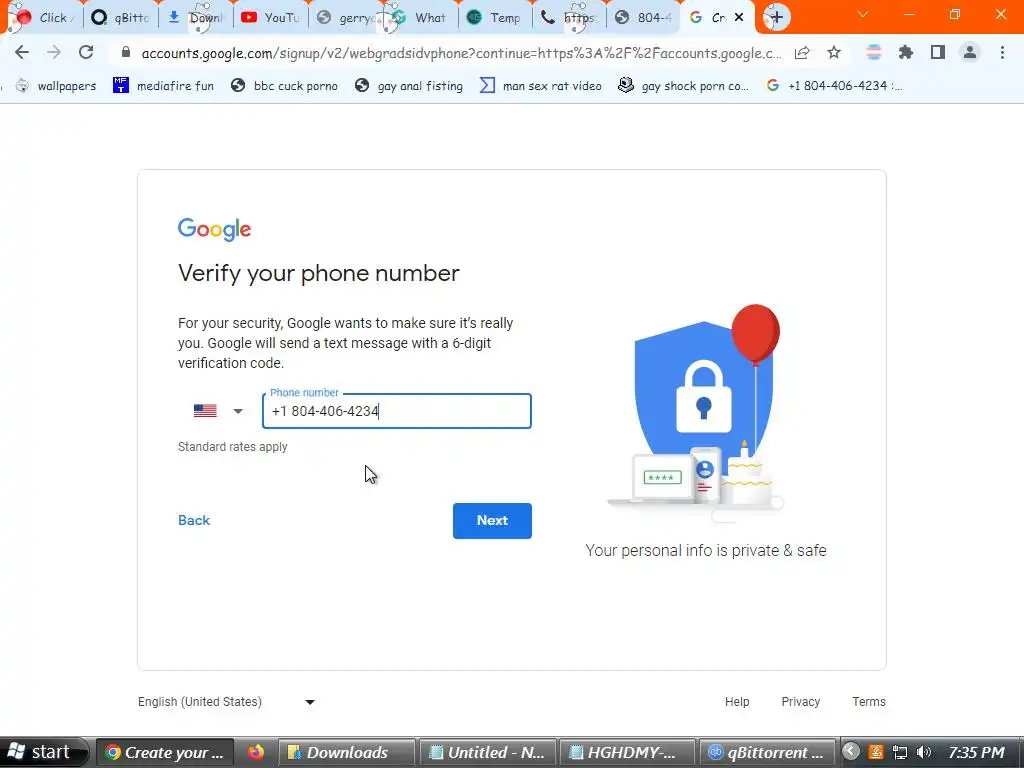Open the extensions puzzle piece icon

(x=906, y=53)
